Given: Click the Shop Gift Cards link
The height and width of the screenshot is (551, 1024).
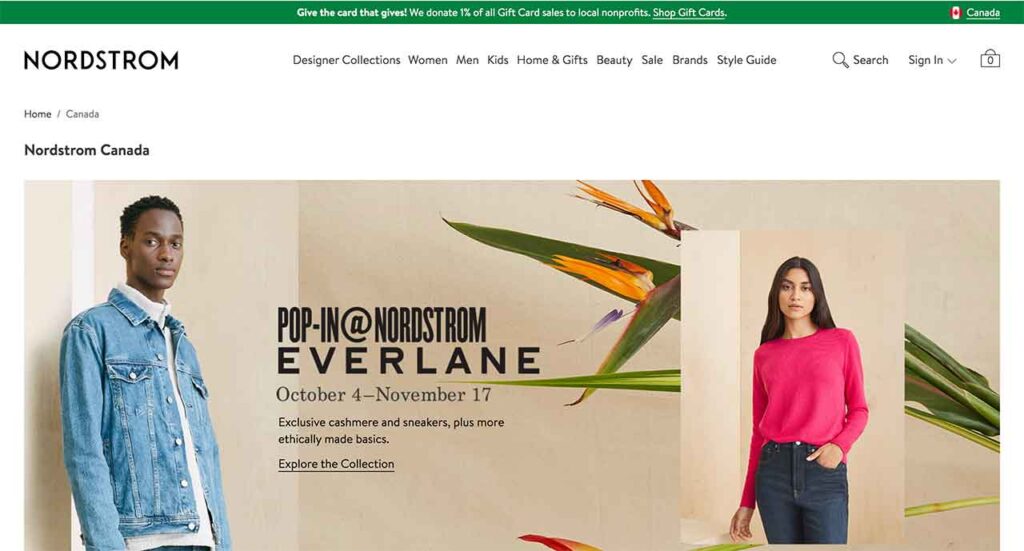Looking at the screenshot, I should 689,12.
